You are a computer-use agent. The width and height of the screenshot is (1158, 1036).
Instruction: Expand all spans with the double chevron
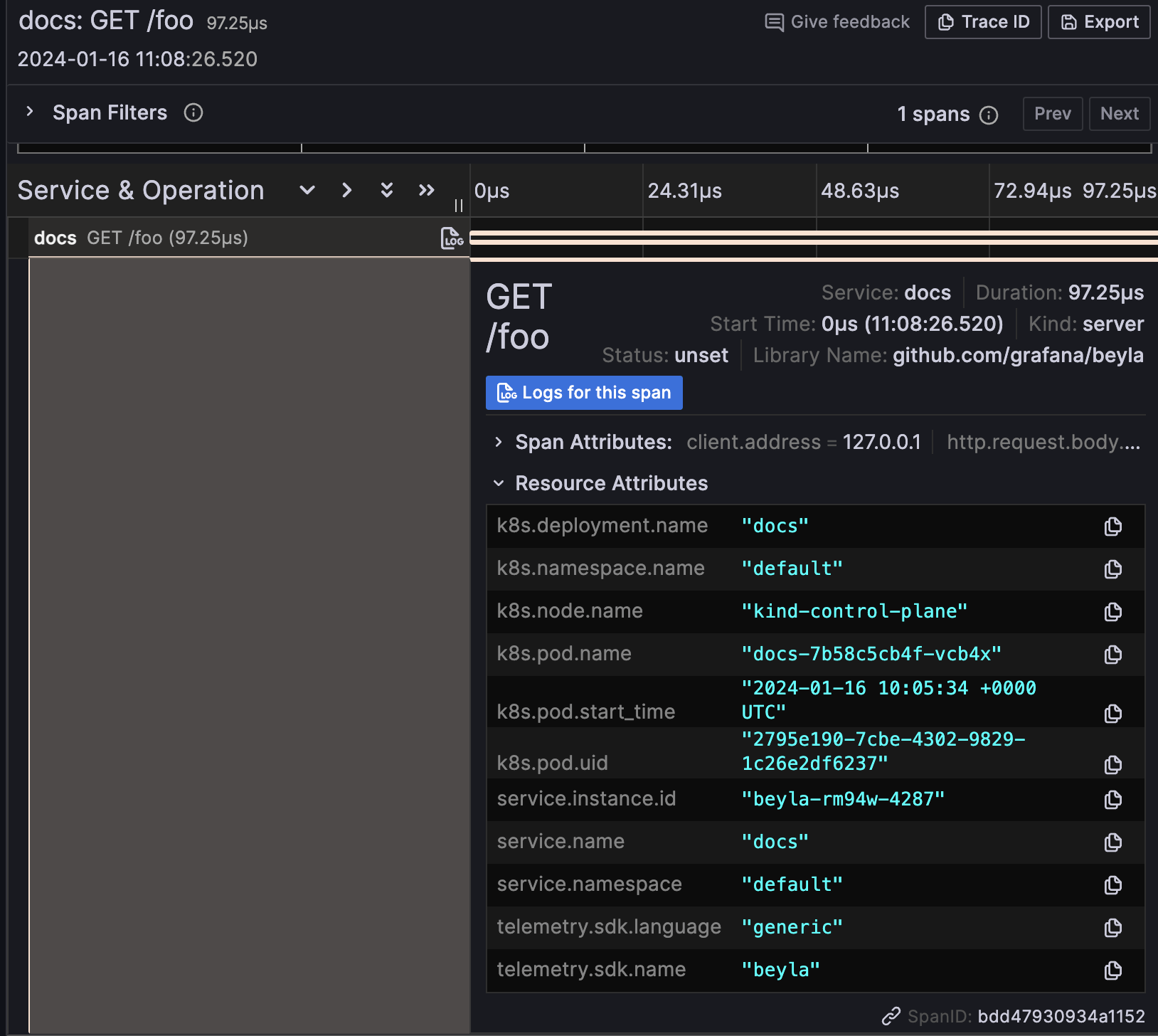point(386,191)
